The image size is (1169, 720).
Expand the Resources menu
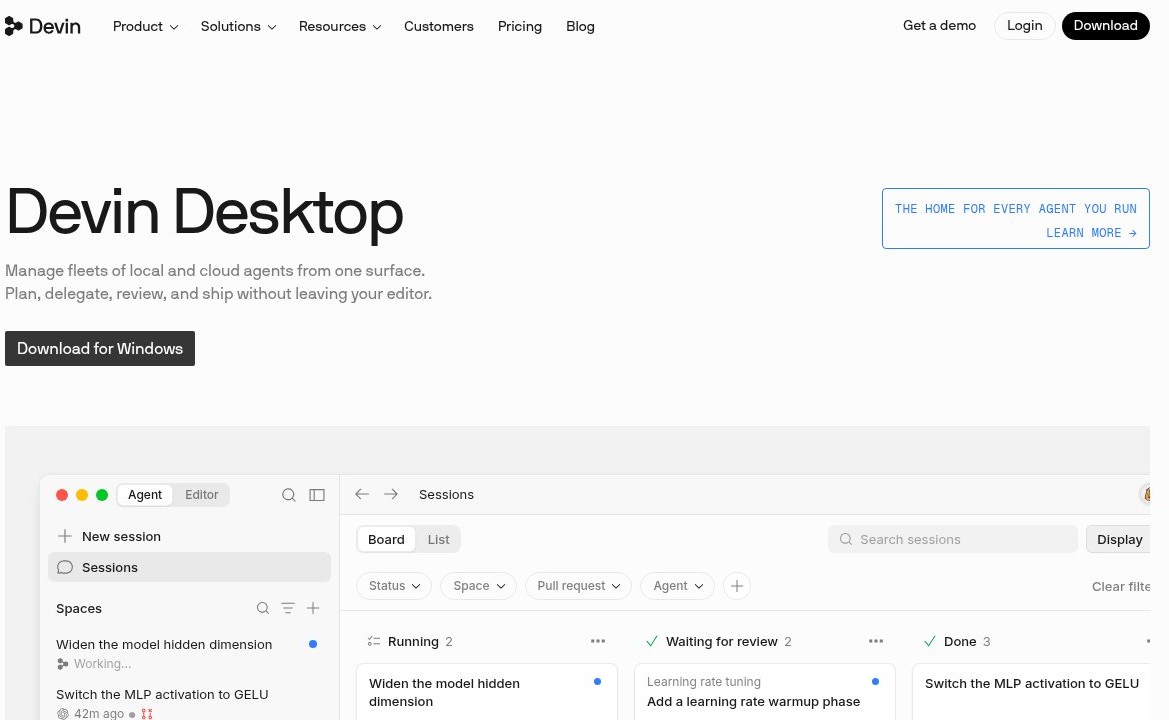(x=340, y=26)
